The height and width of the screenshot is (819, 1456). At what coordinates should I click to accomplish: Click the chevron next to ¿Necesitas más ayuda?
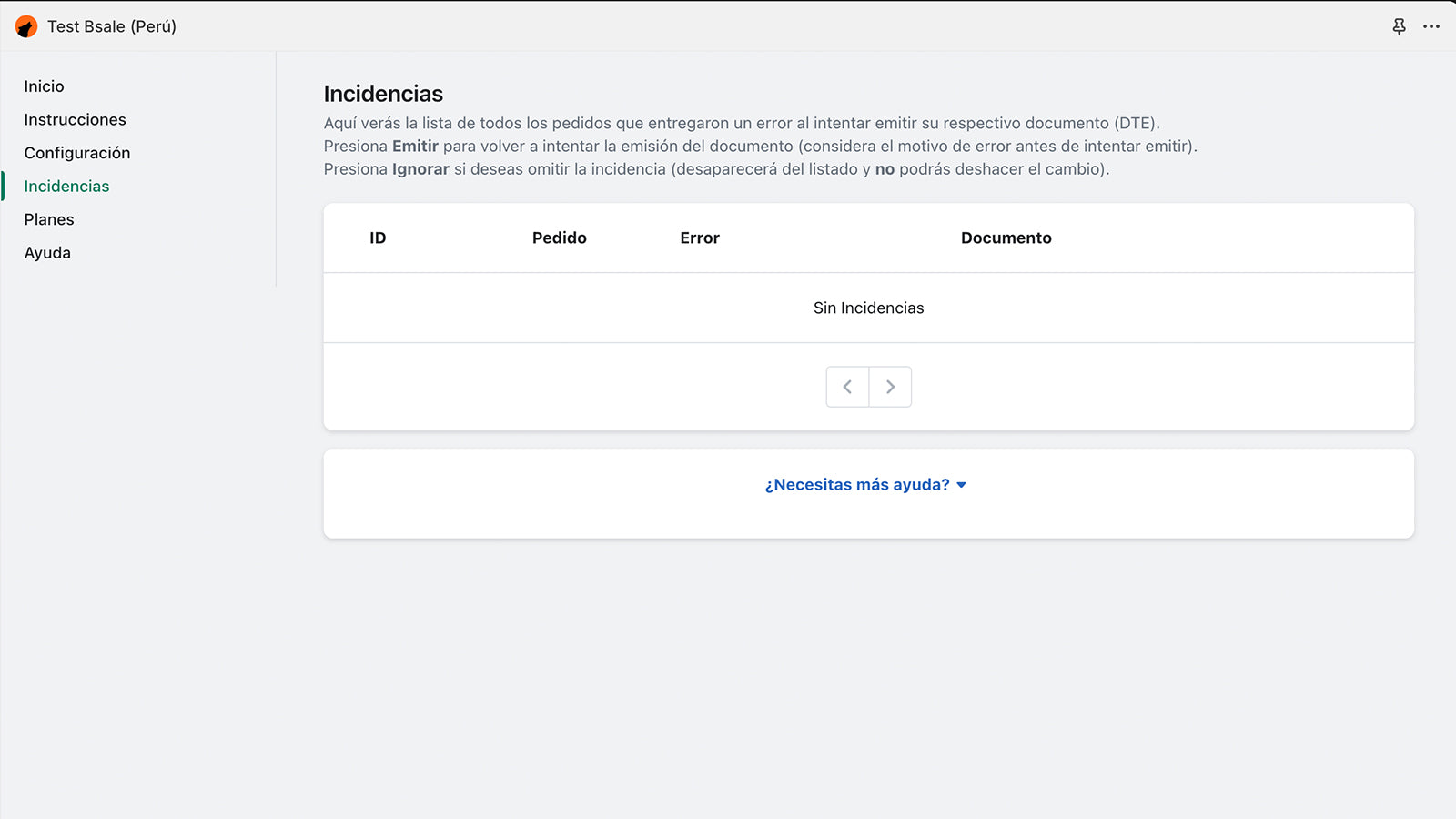(x=962, y=485)
